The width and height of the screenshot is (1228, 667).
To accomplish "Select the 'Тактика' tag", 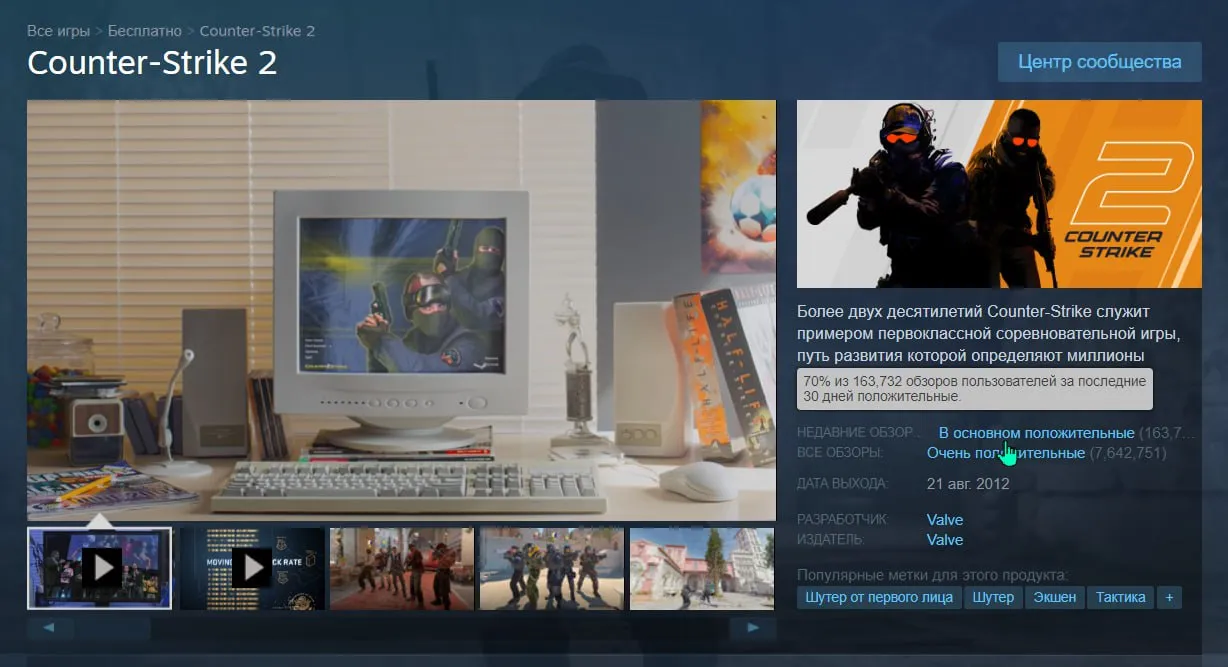I will pyautogui.click(x=1121, y=597).
